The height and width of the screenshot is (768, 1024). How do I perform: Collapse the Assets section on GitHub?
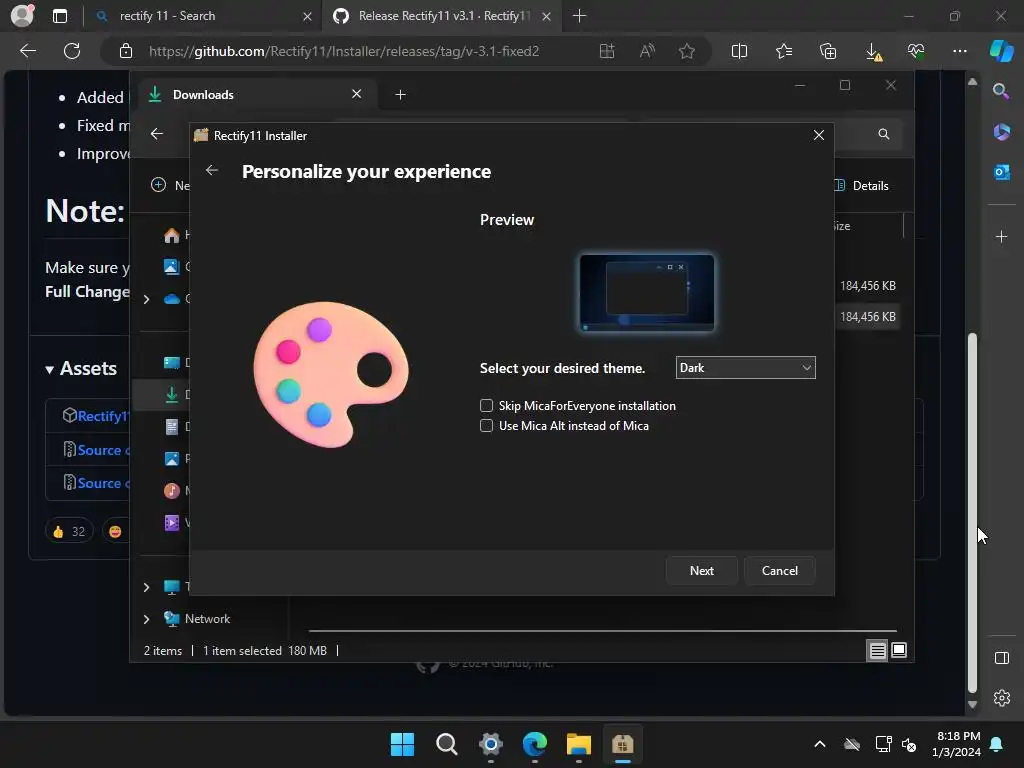tap(80, 369)
